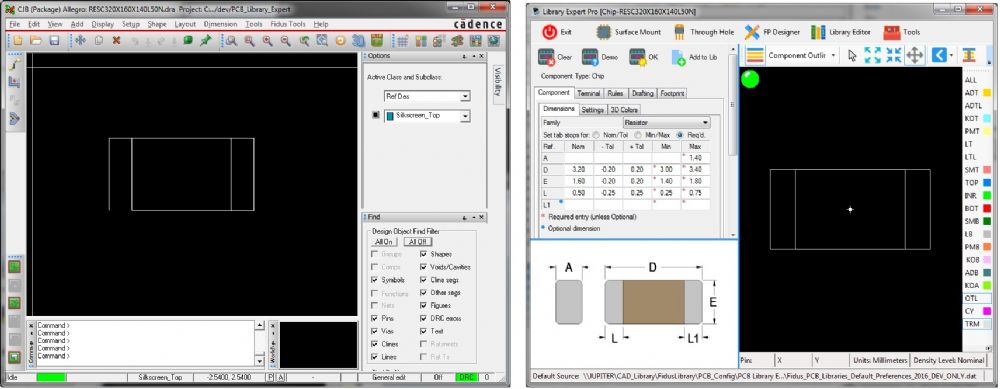Image resolution: width=1000 pixels, height=389 pixels.
Task: Click the Add to Lib icon
Action: [x=679, y=57]
